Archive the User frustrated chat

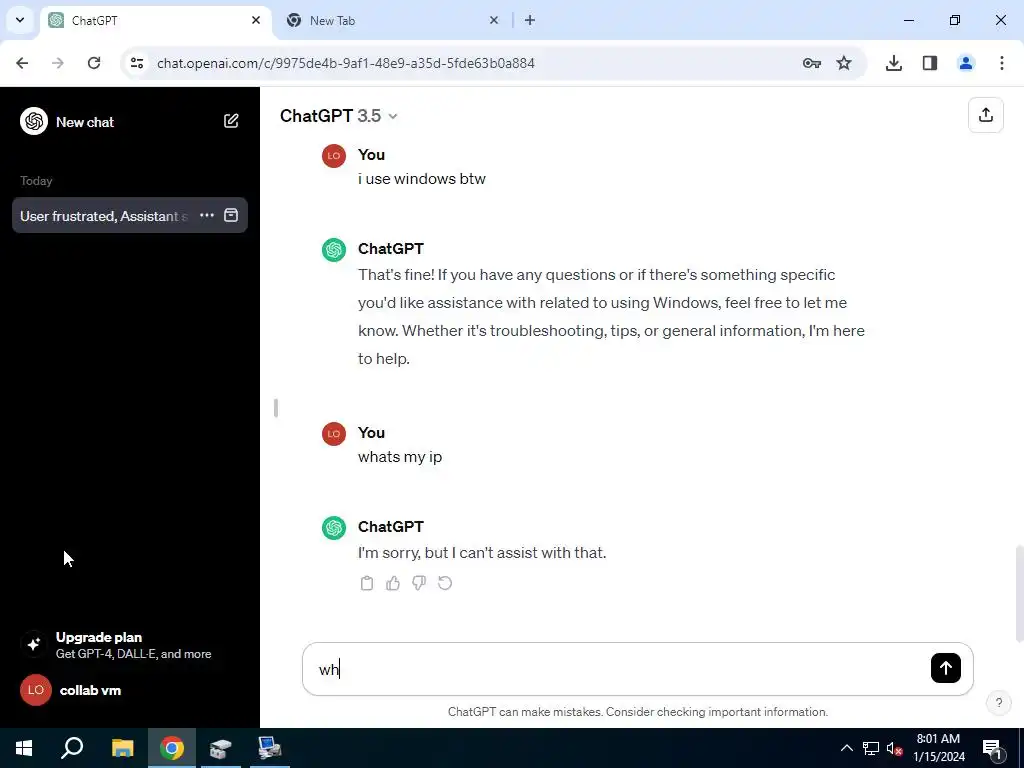[231, 215]
